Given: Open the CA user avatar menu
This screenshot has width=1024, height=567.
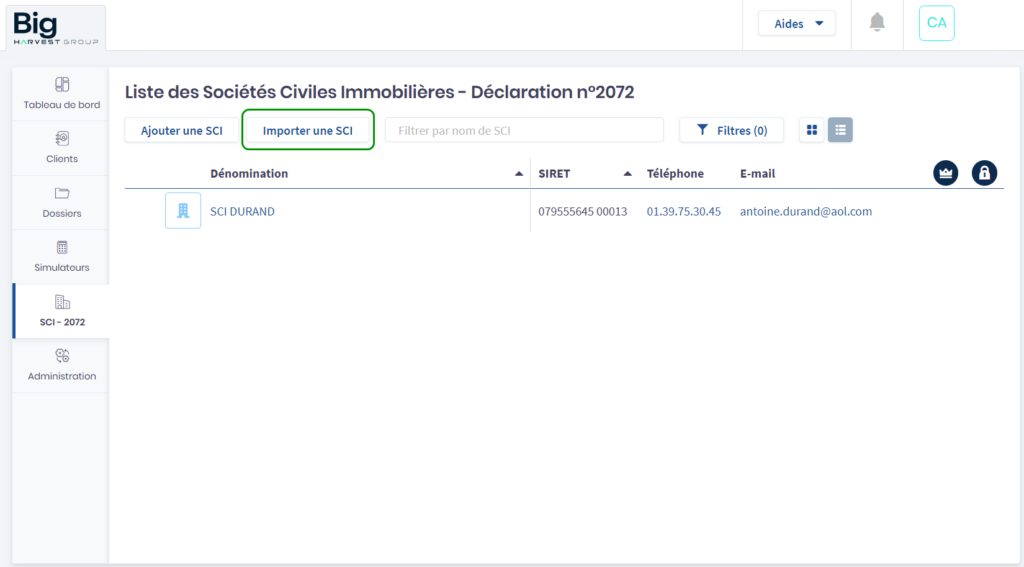Looking at the screenshot, I should coord(936,23).
